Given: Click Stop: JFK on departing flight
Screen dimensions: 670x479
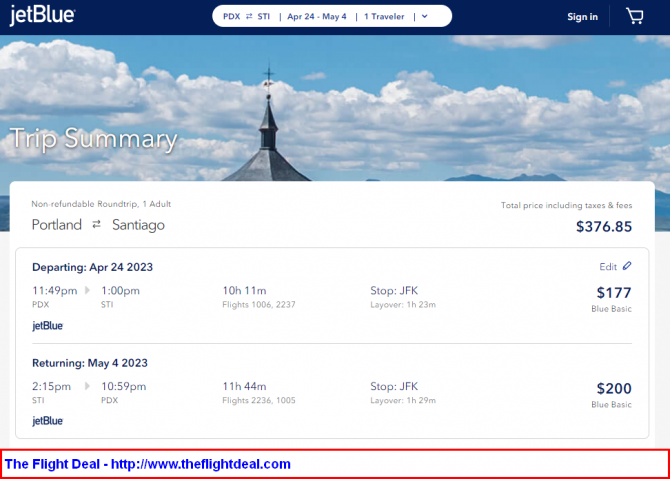Looking at the screenshot, I should [394, 291].
